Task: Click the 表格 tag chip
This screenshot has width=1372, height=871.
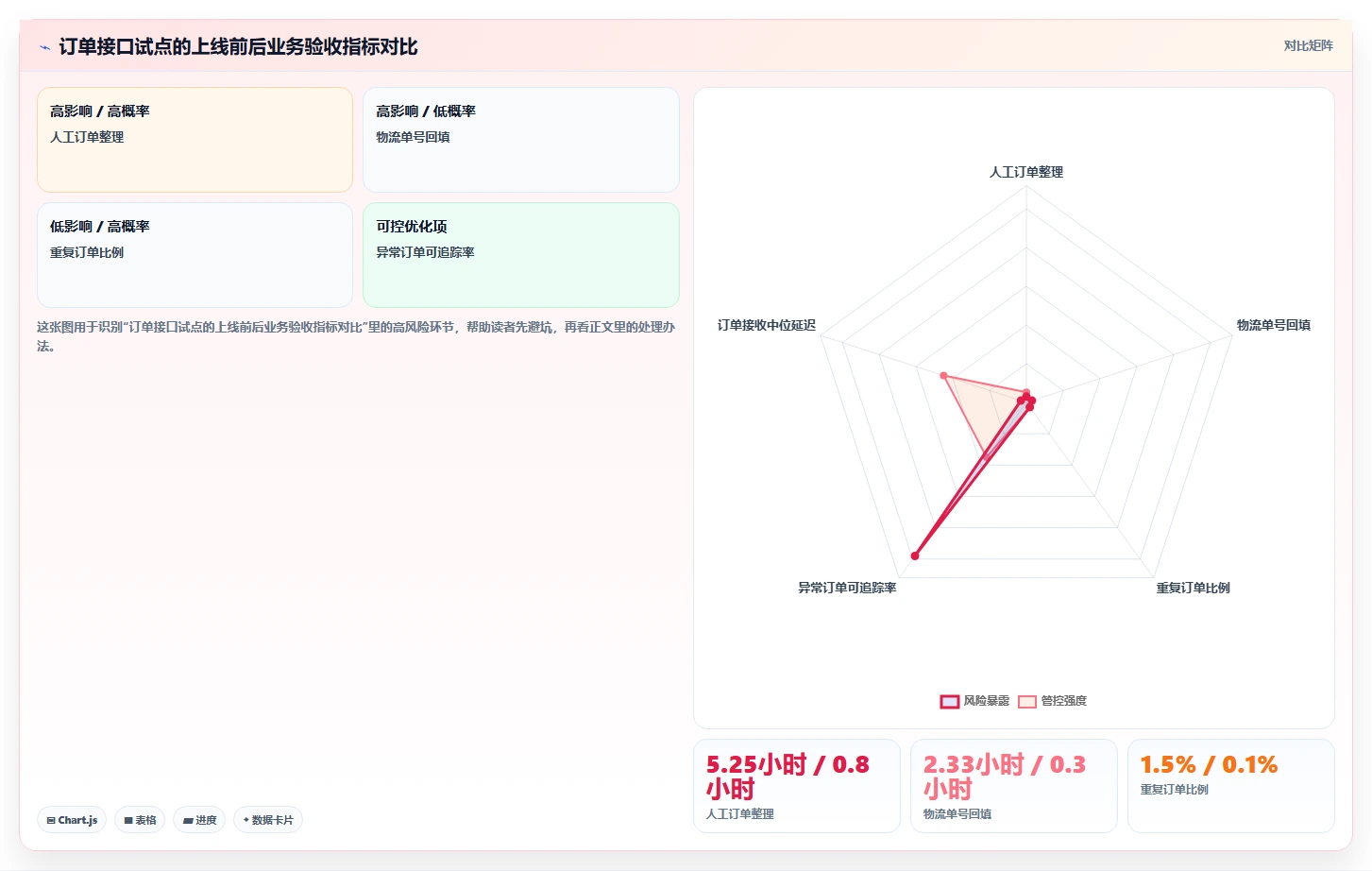Action: click(140, 820)
